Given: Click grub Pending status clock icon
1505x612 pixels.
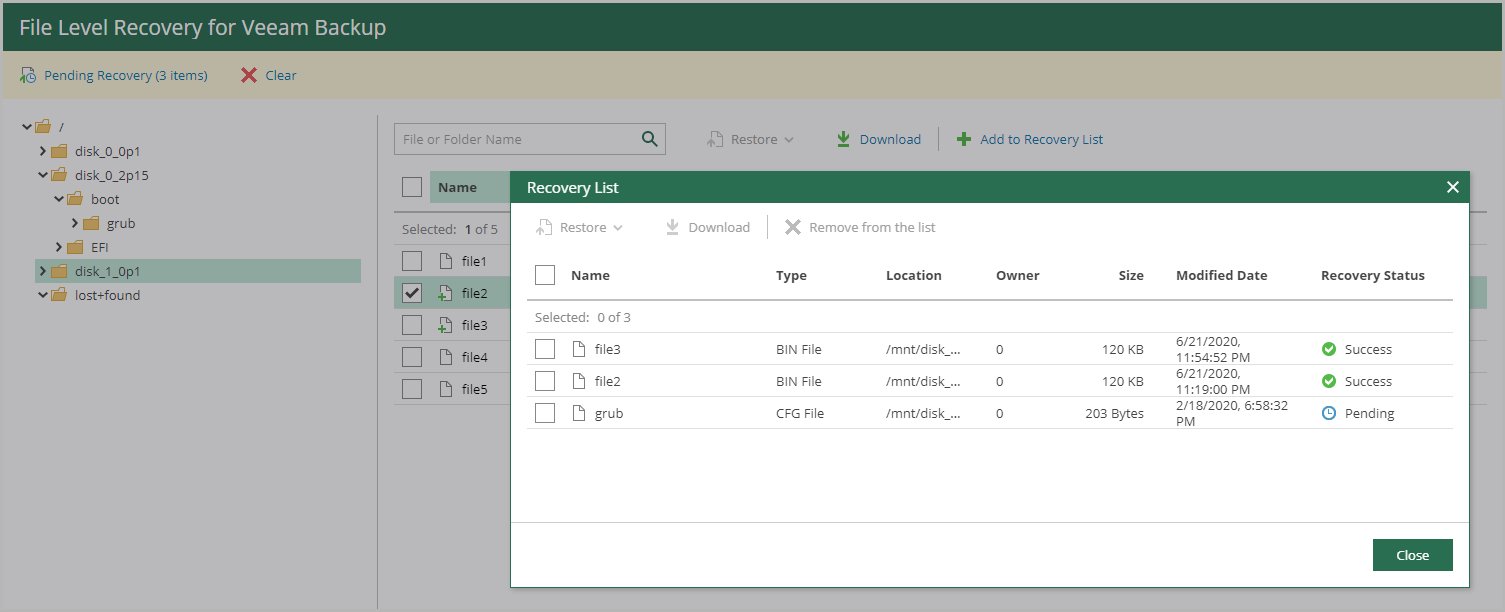Looking at the screenshot, I should (1329, 413).
